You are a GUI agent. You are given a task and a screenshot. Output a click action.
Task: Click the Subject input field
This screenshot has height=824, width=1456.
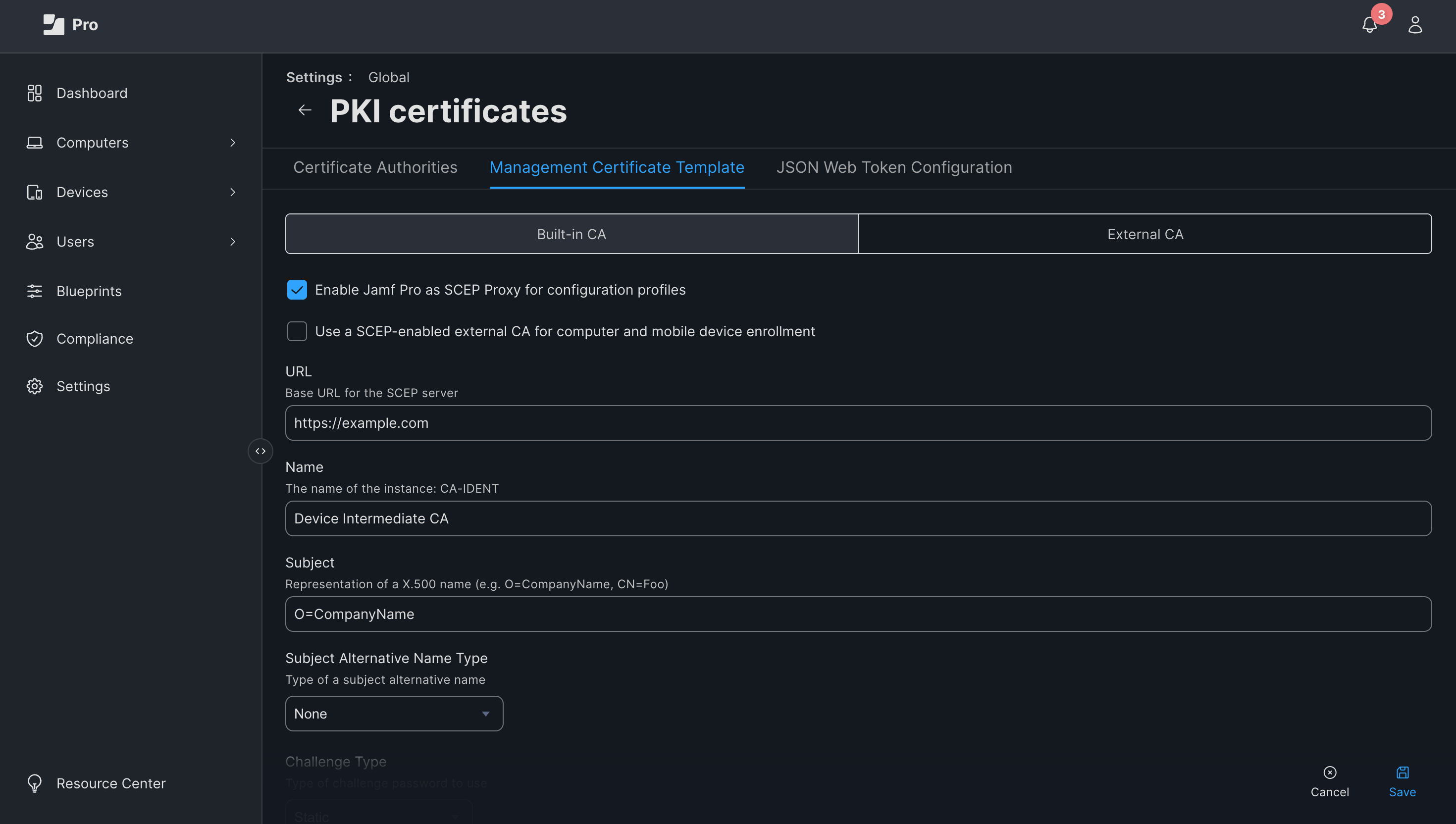pos(858,614)
